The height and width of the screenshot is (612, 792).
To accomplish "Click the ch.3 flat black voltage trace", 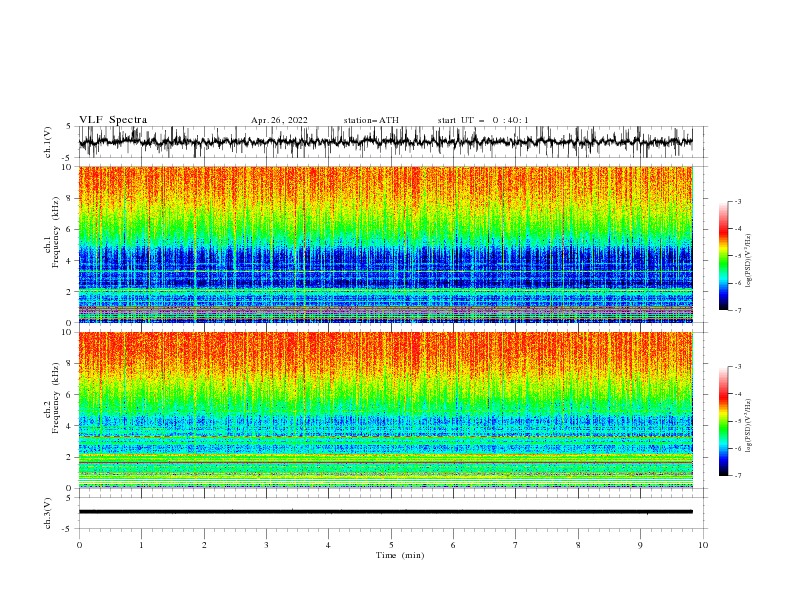I will pos(385,512).
